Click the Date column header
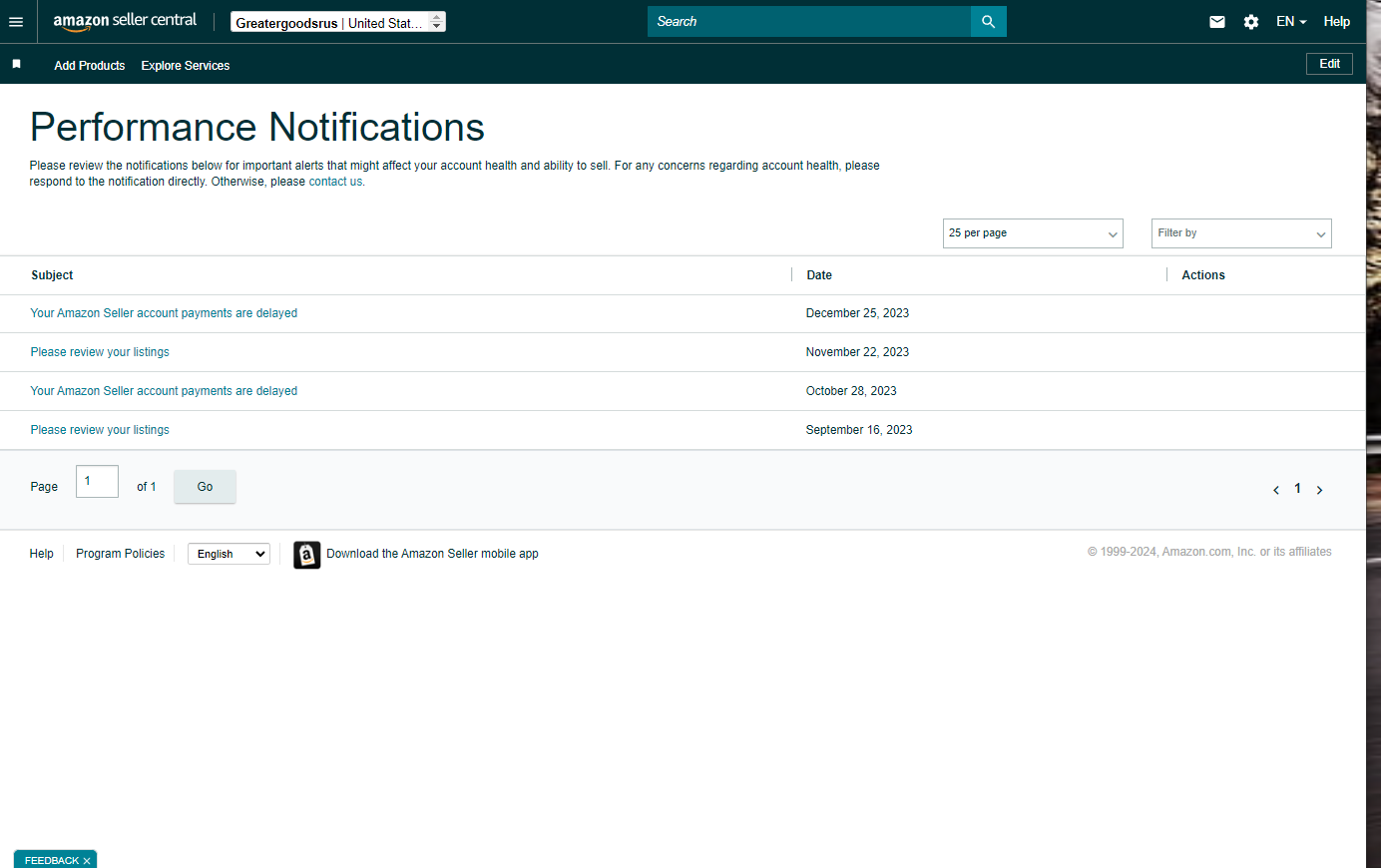1381x868 pixels. [x=819, y=275]
